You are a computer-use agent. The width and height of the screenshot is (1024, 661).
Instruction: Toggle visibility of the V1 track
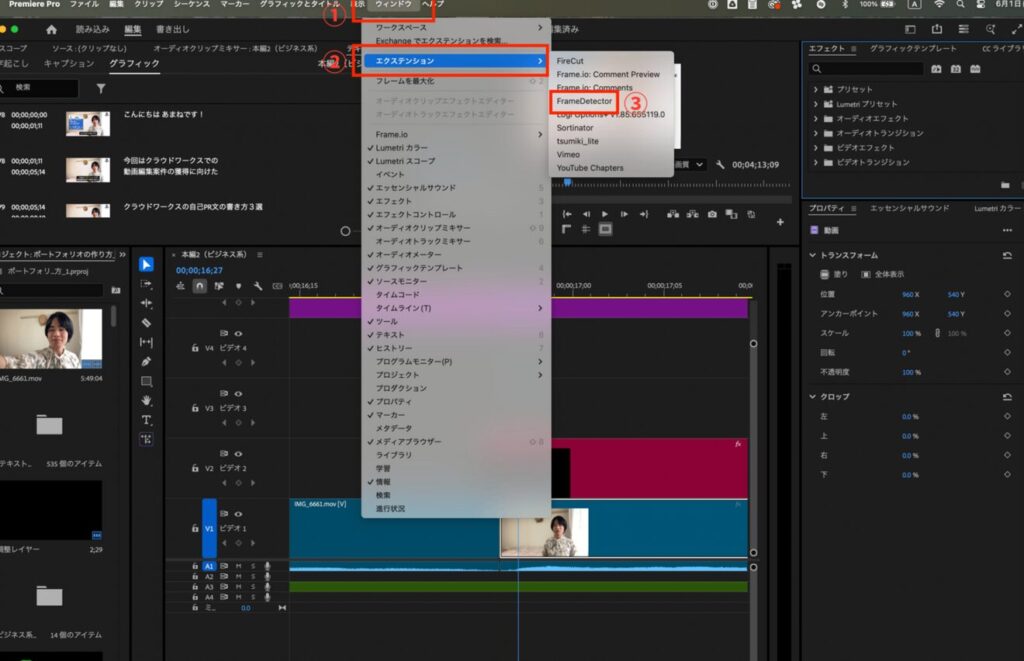point(238,514)
